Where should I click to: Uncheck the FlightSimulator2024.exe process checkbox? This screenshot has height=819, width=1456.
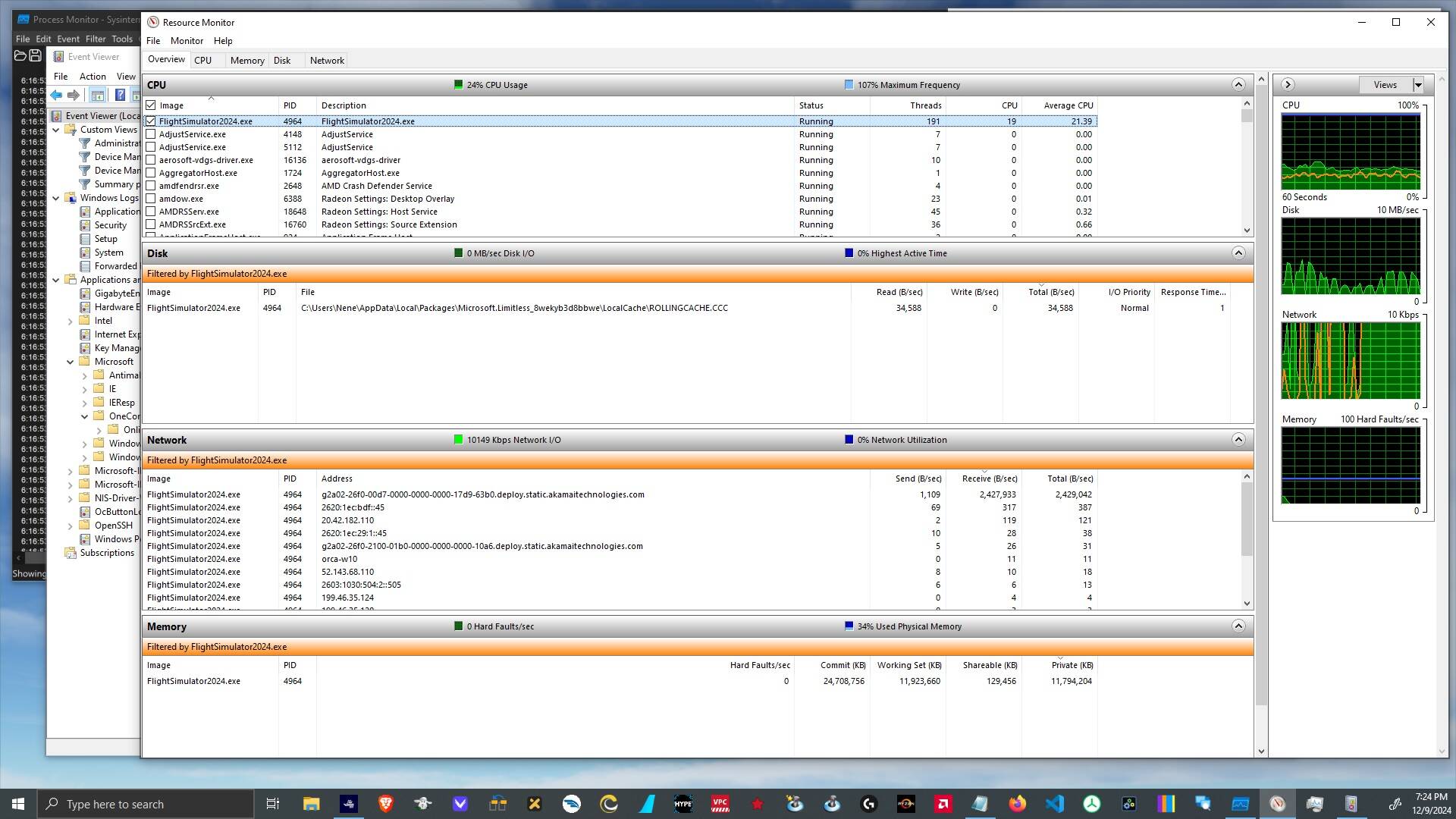[x=151, y=121]
